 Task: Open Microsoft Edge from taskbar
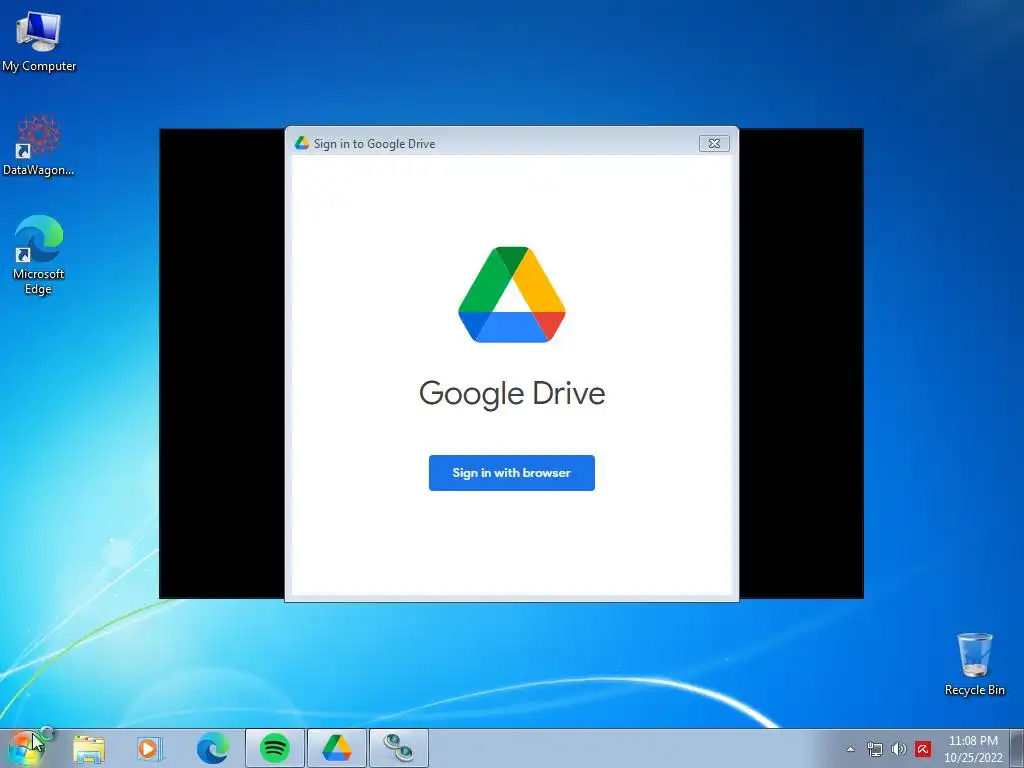pyautogui.click(x=213, y=748)
